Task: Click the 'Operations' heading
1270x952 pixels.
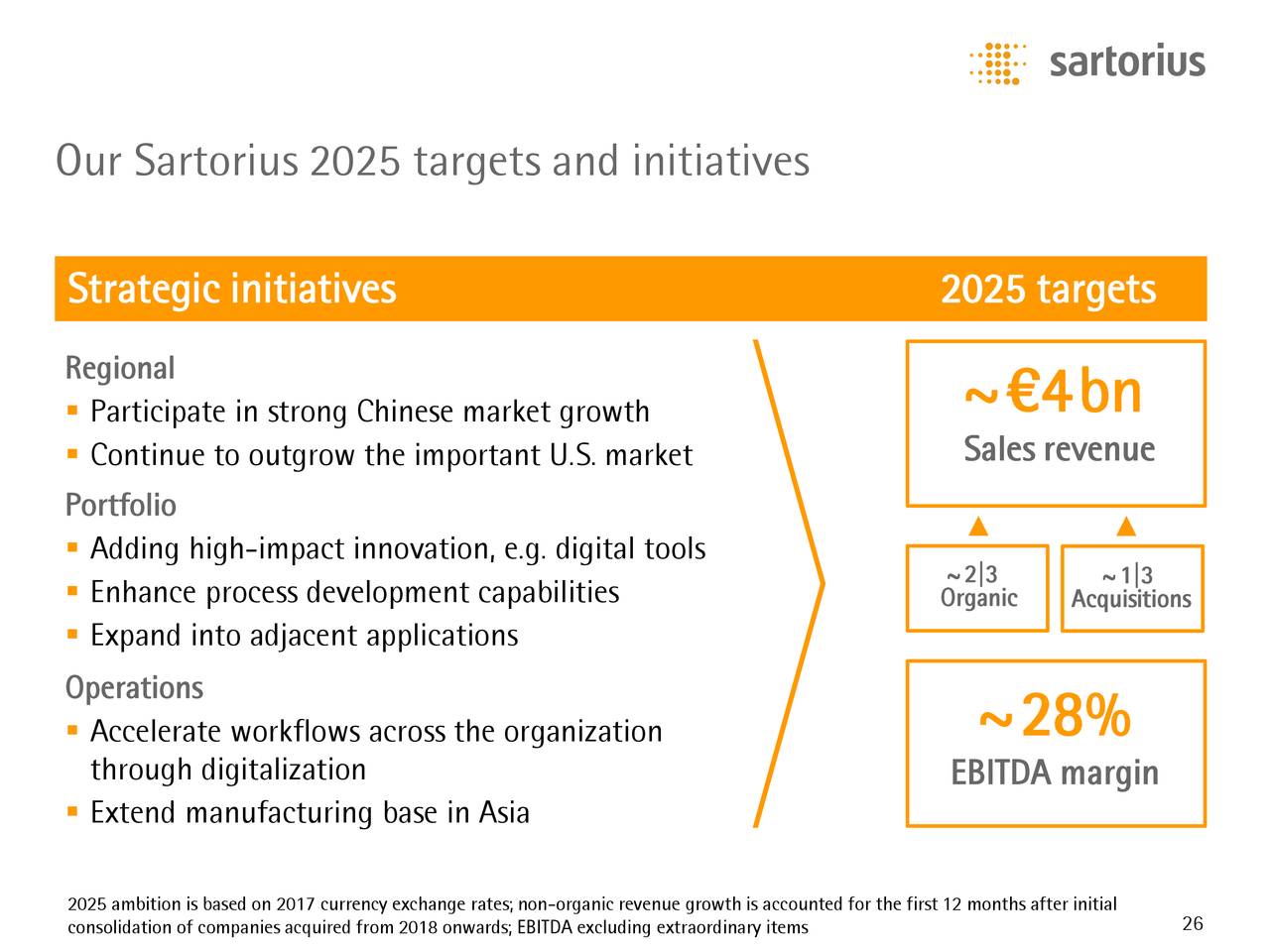Action: (x=134, y=687)
